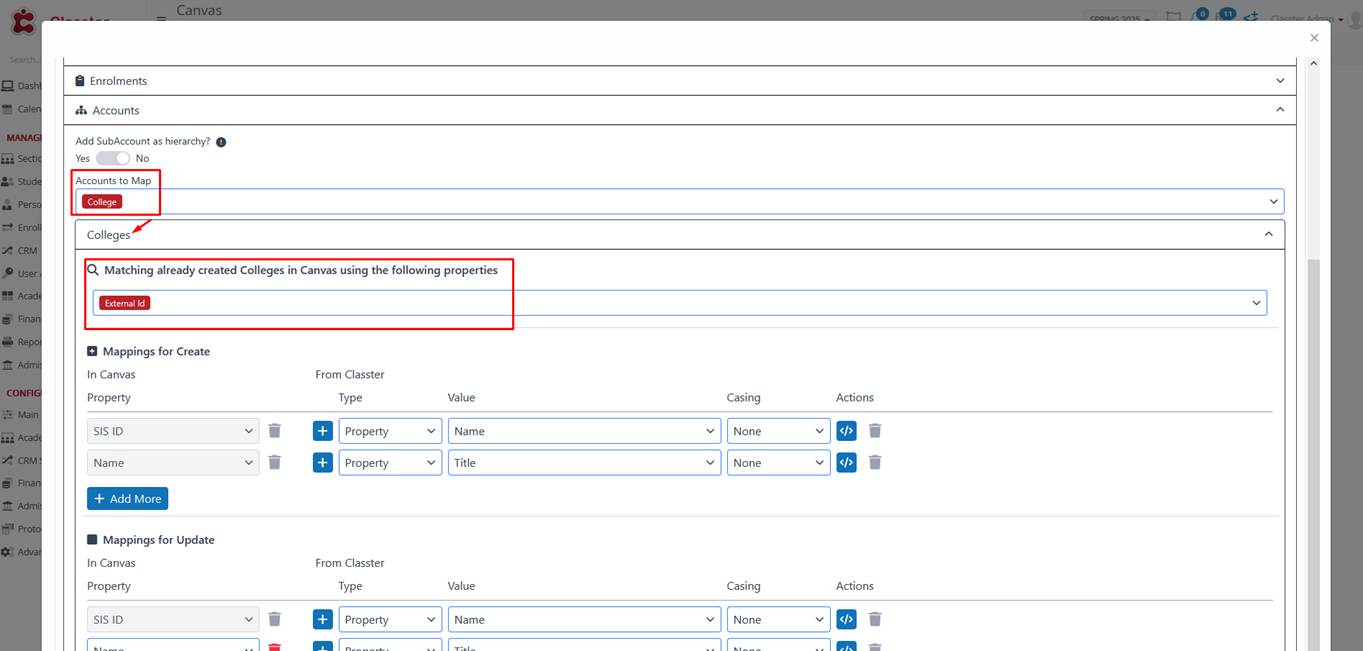Delete SIS ID property in Create mappings
The image size is (1363, 651).
coord(275,431)
